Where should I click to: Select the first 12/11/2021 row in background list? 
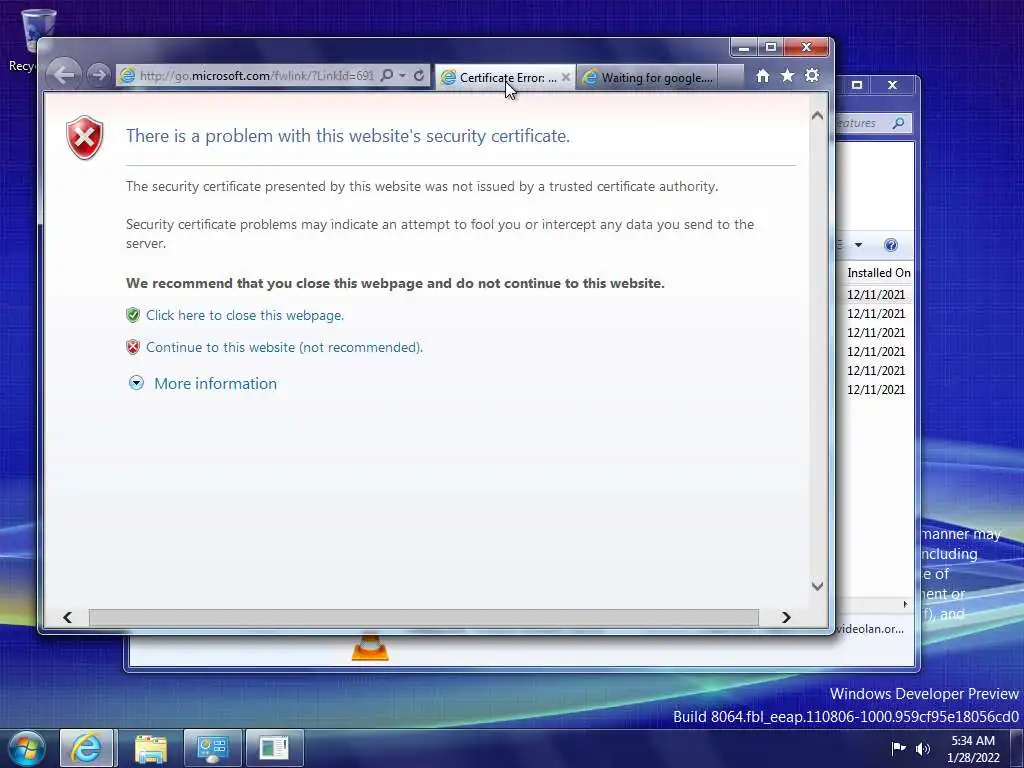876,295
